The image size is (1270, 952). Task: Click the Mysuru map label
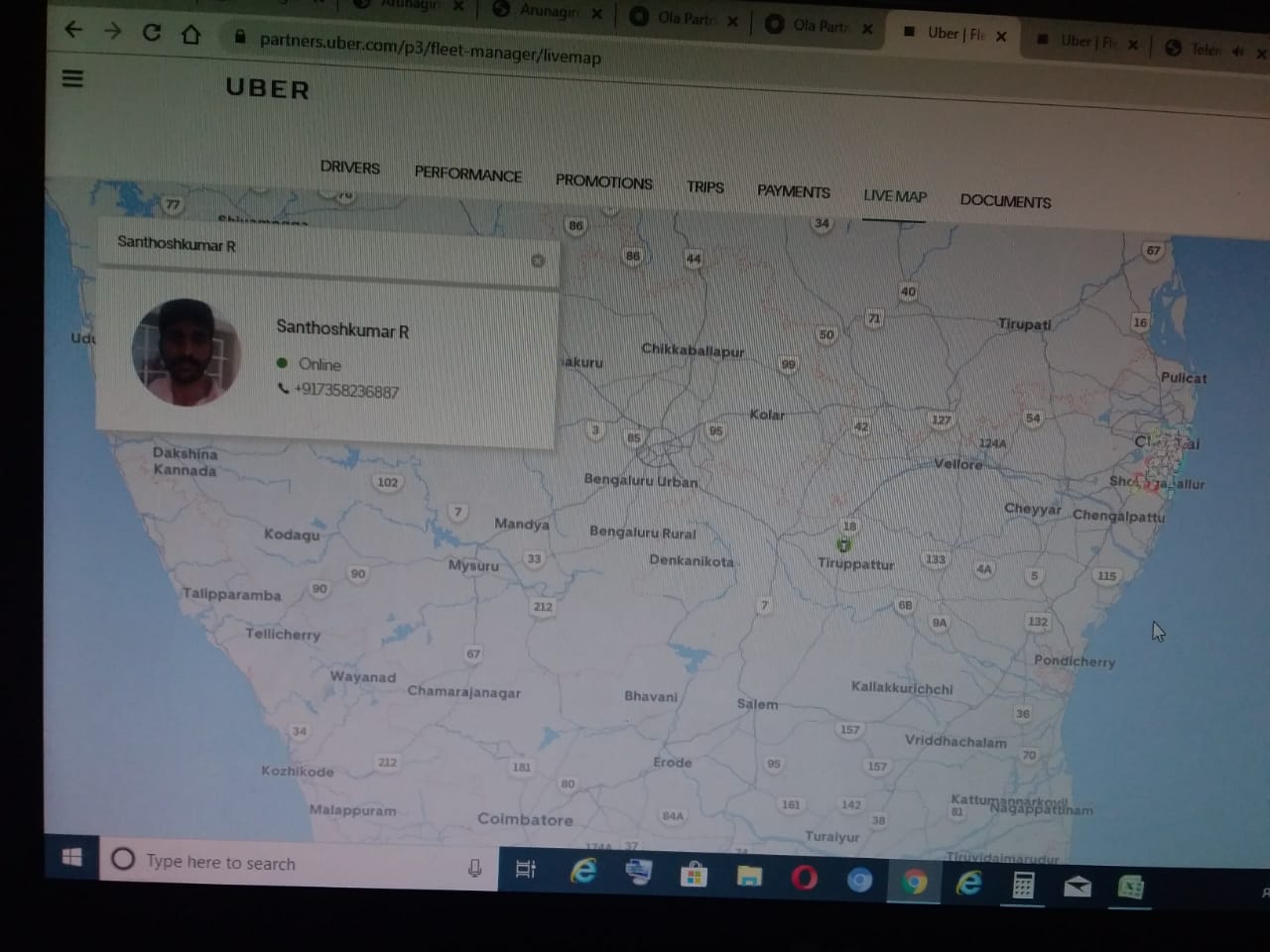coord(473,565)
